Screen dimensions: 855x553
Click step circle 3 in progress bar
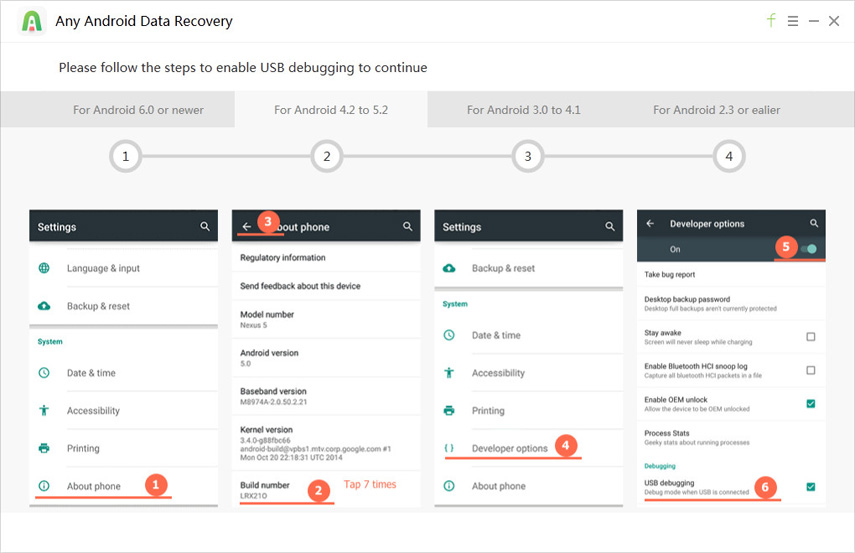[x=528, y=157]
